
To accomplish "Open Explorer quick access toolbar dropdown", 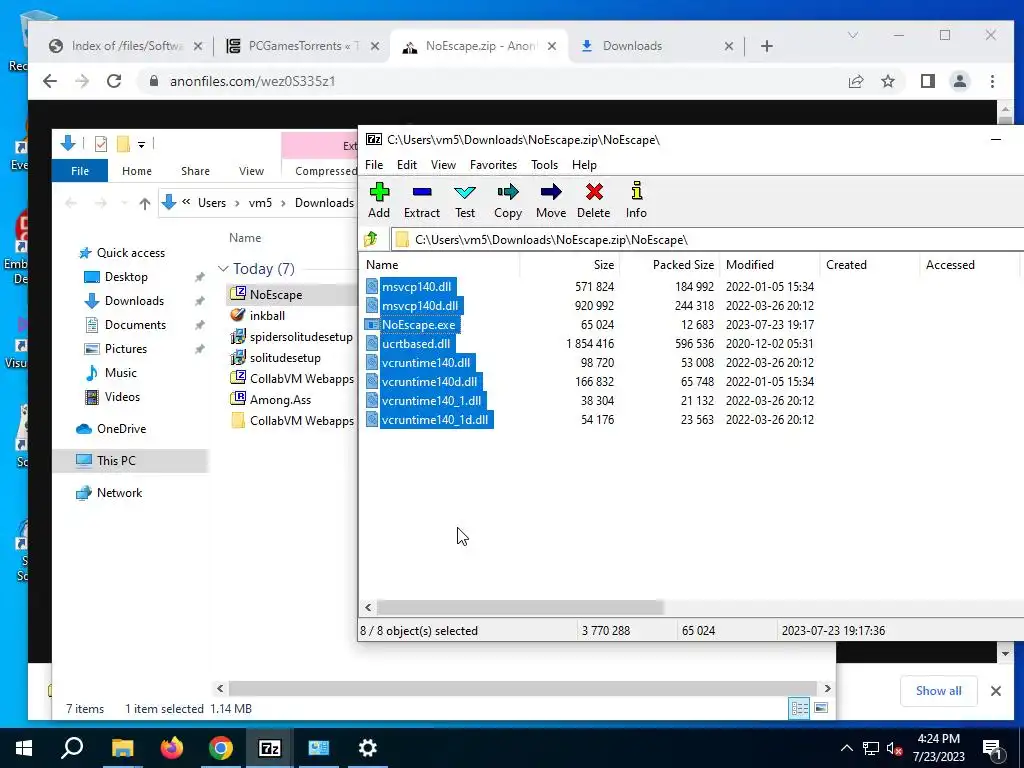I will tap(141, 144).
